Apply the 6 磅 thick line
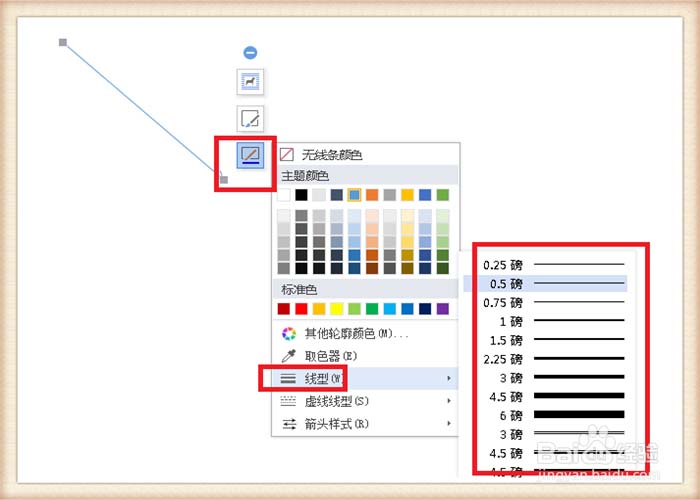Screen dimensions: 700x500 pyautogui.click(x=553, y=414)
